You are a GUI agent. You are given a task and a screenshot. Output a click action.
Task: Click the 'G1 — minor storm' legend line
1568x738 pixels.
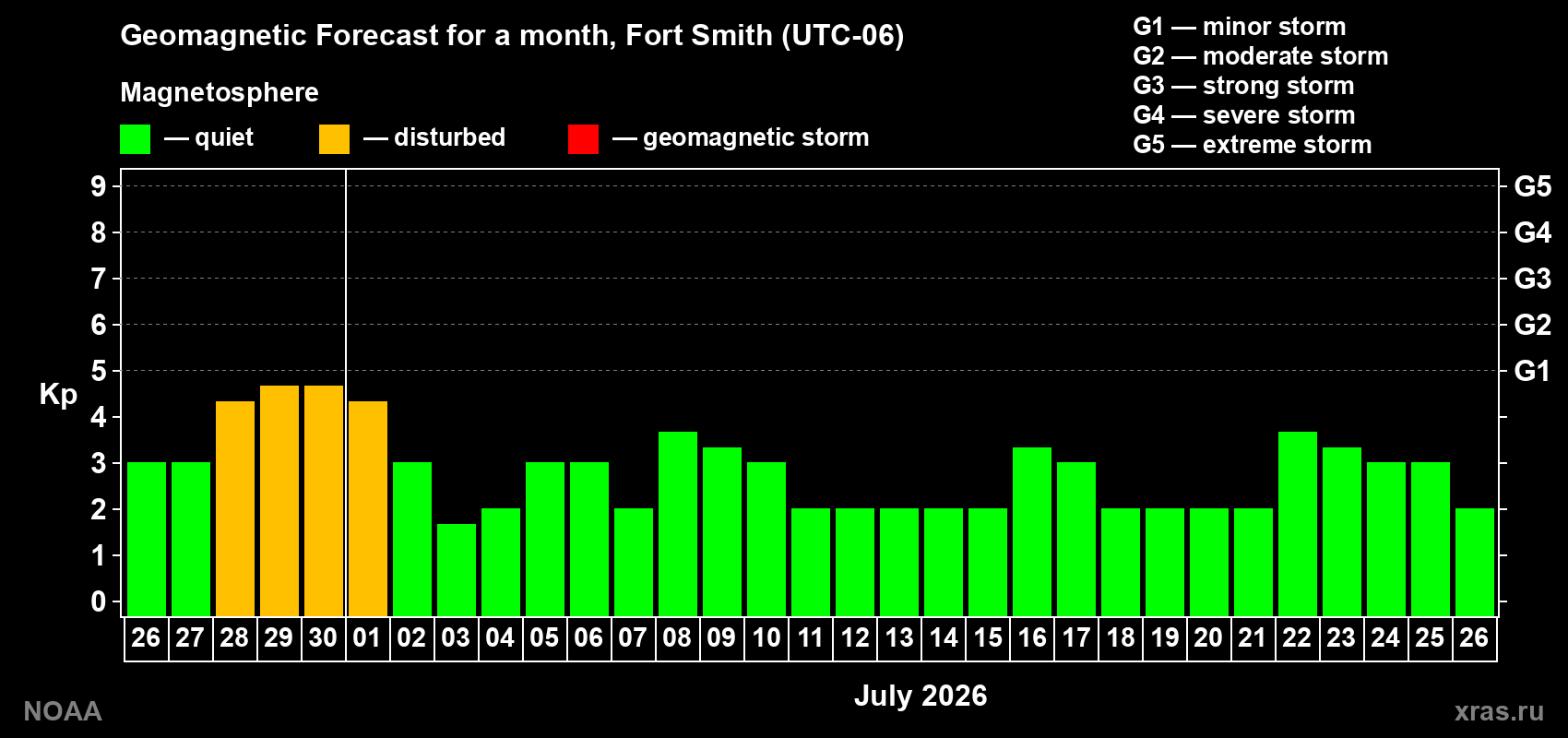coord(1239,27)
